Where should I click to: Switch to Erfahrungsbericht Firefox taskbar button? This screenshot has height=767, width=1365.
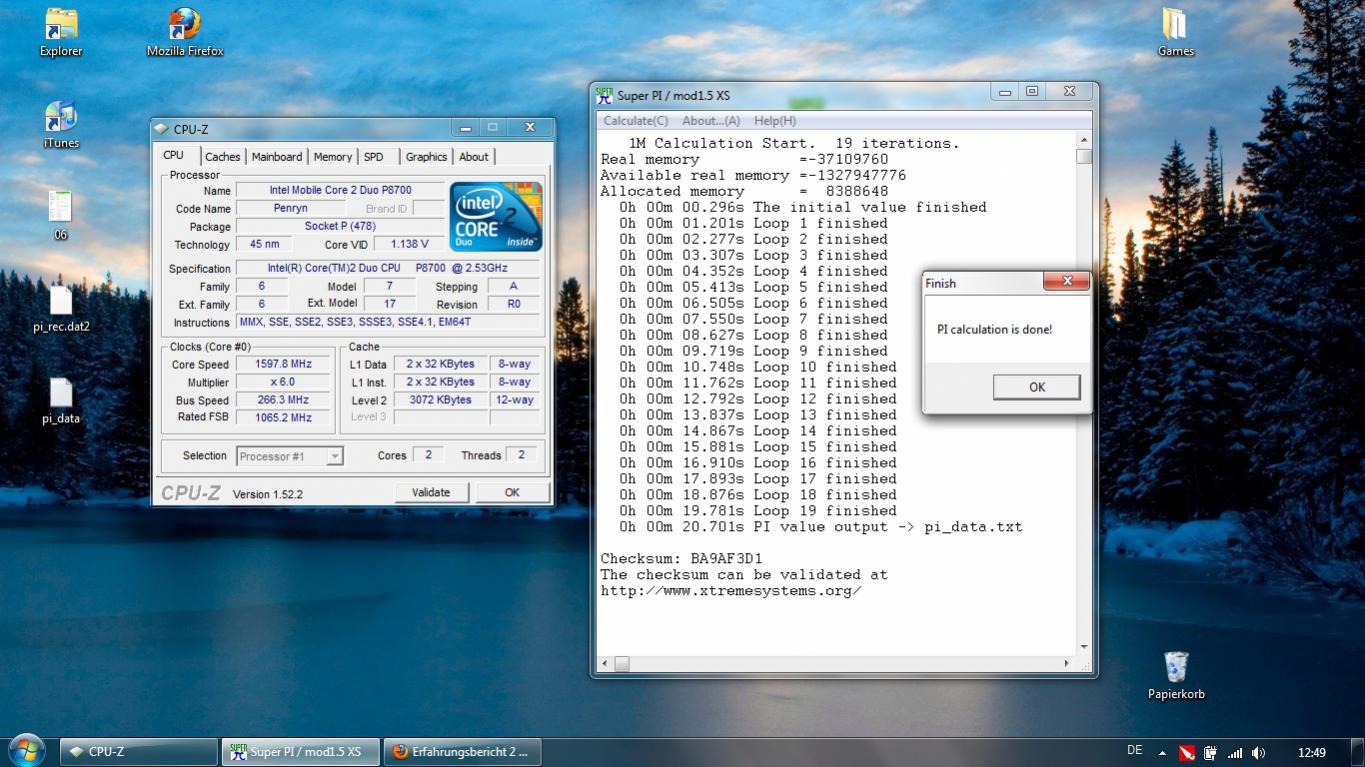pos(462,752)
